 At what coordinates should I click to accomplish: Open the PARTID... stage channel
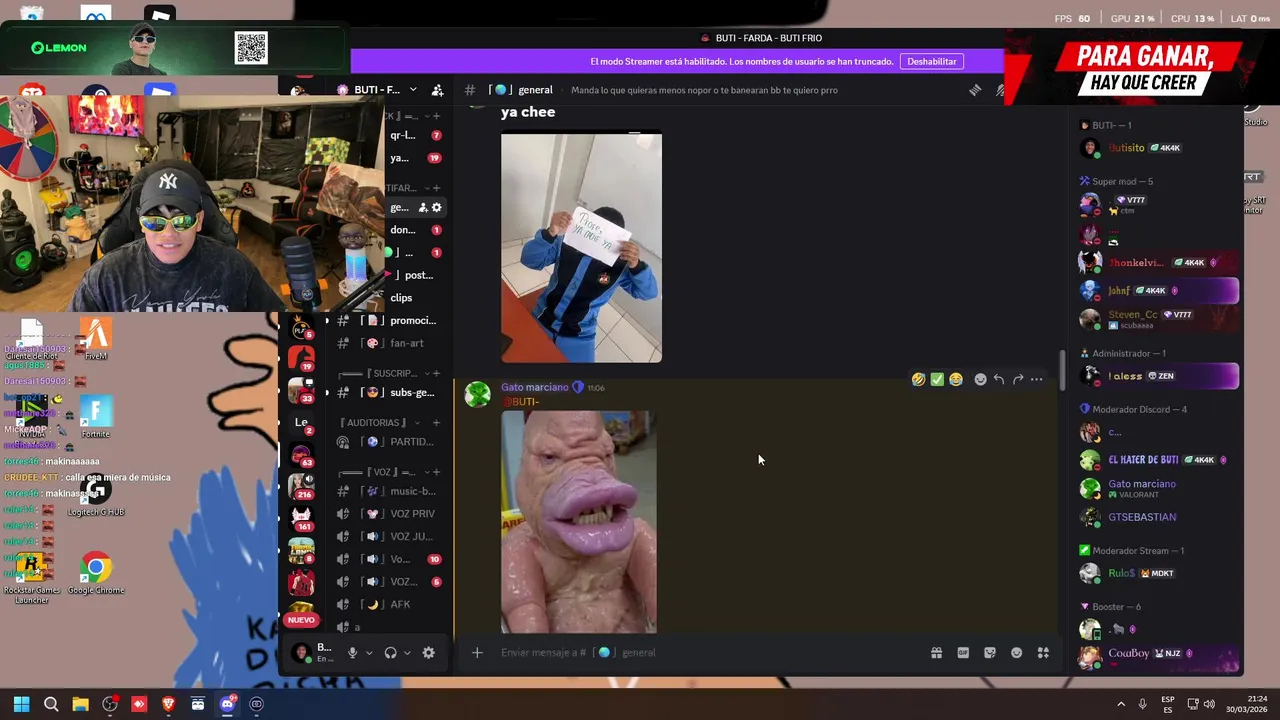pyautogui.click(x=390, y=442)
